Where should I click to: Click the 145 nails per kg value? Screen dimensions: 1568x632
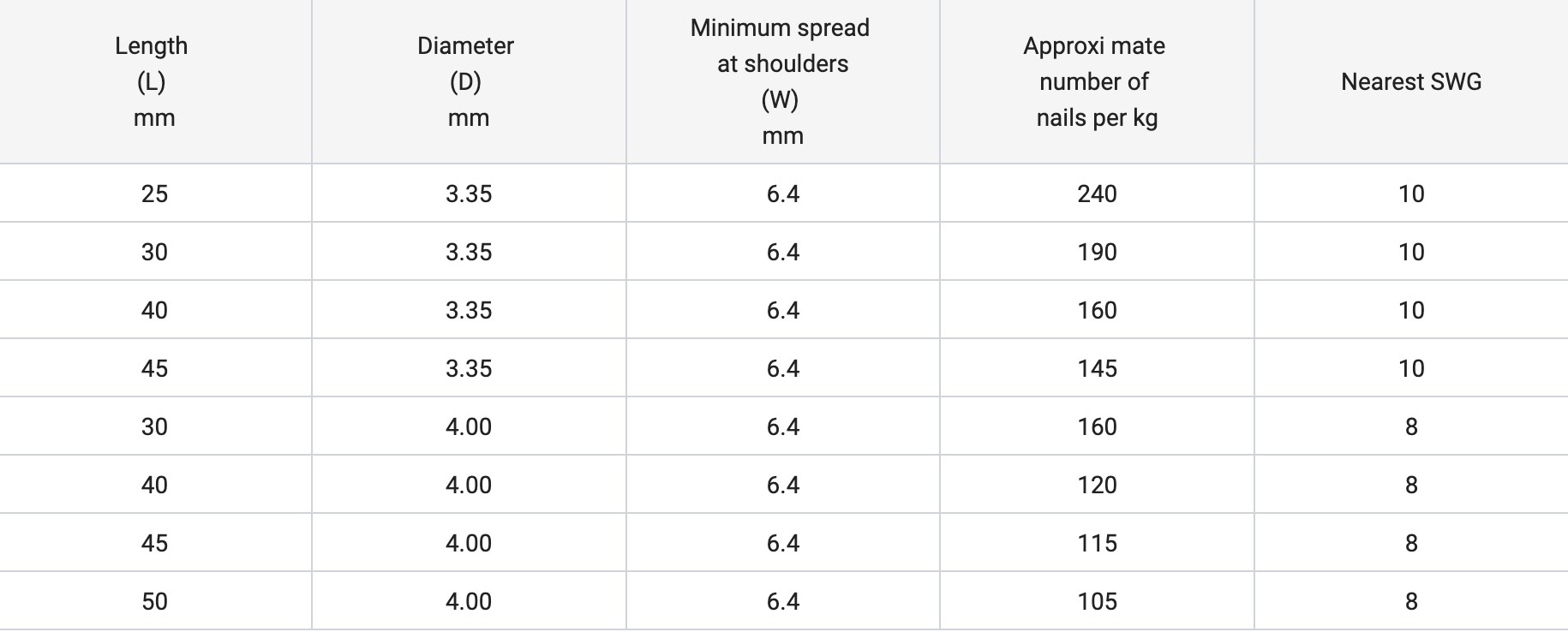point(1097,368)
